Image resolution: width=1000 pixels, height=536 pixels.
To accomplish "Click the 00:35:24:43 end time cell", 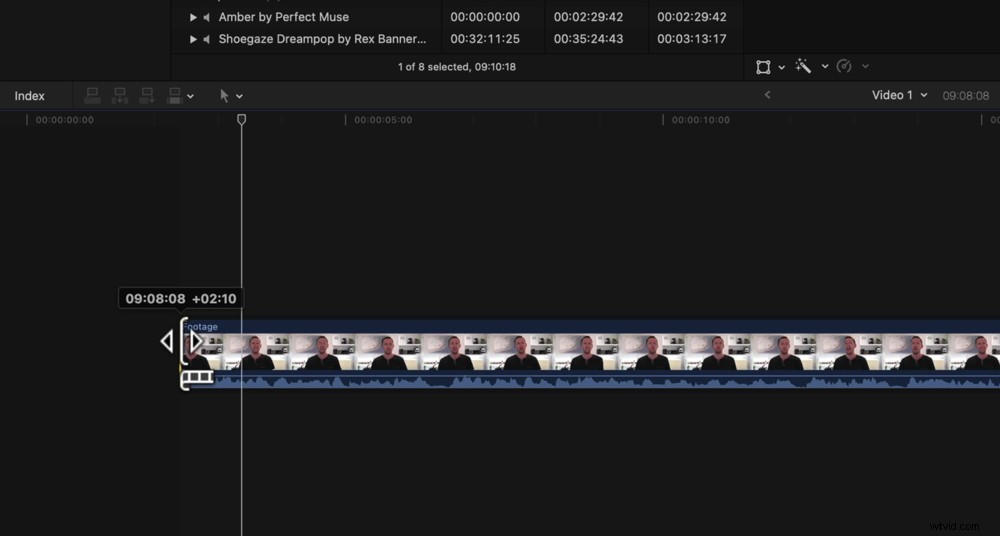I will (x=588, y=39).
